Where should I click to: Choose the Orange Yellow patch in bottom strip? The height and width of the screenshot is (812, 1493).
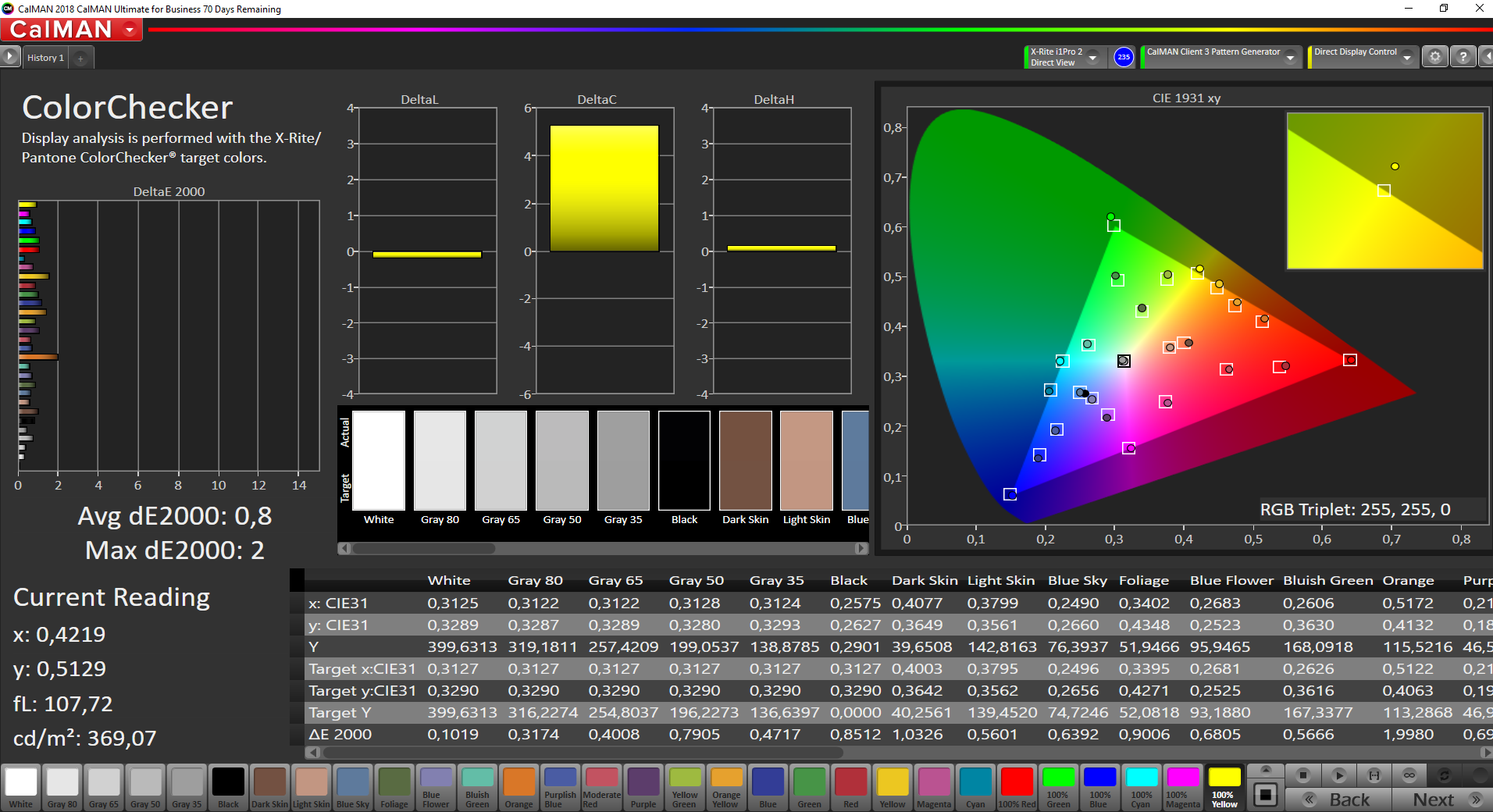[x=726, y=787]
